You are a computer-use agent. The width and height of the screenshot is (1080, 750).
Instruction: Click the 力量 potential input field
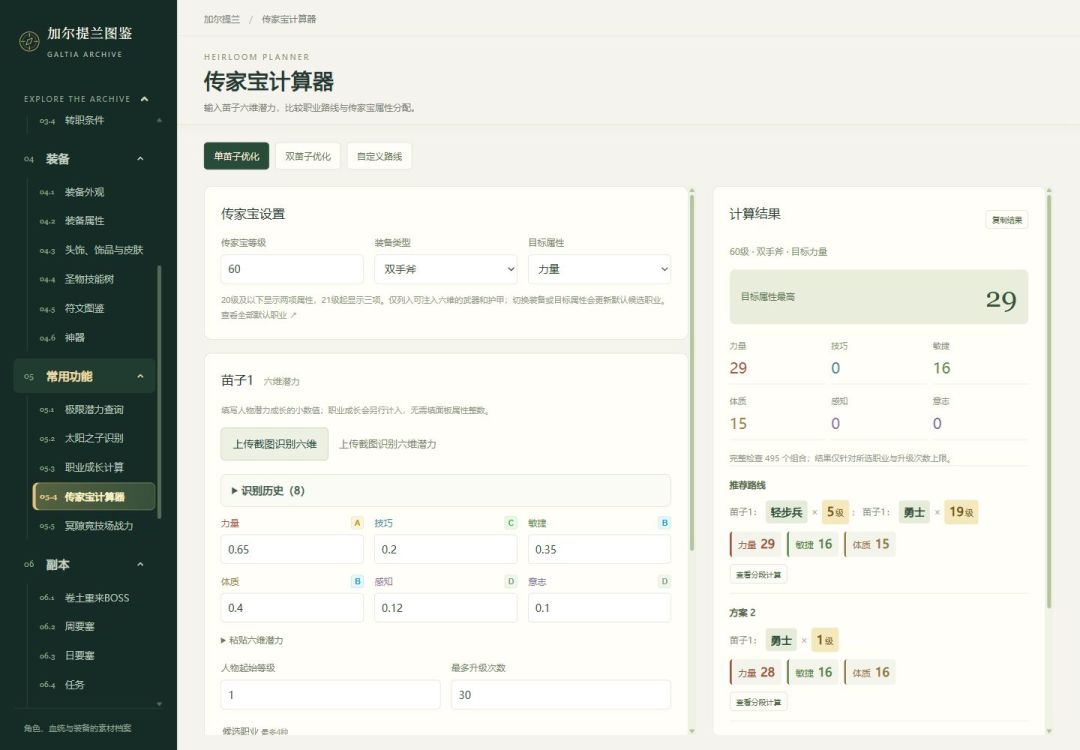click(x=292, y=550)
